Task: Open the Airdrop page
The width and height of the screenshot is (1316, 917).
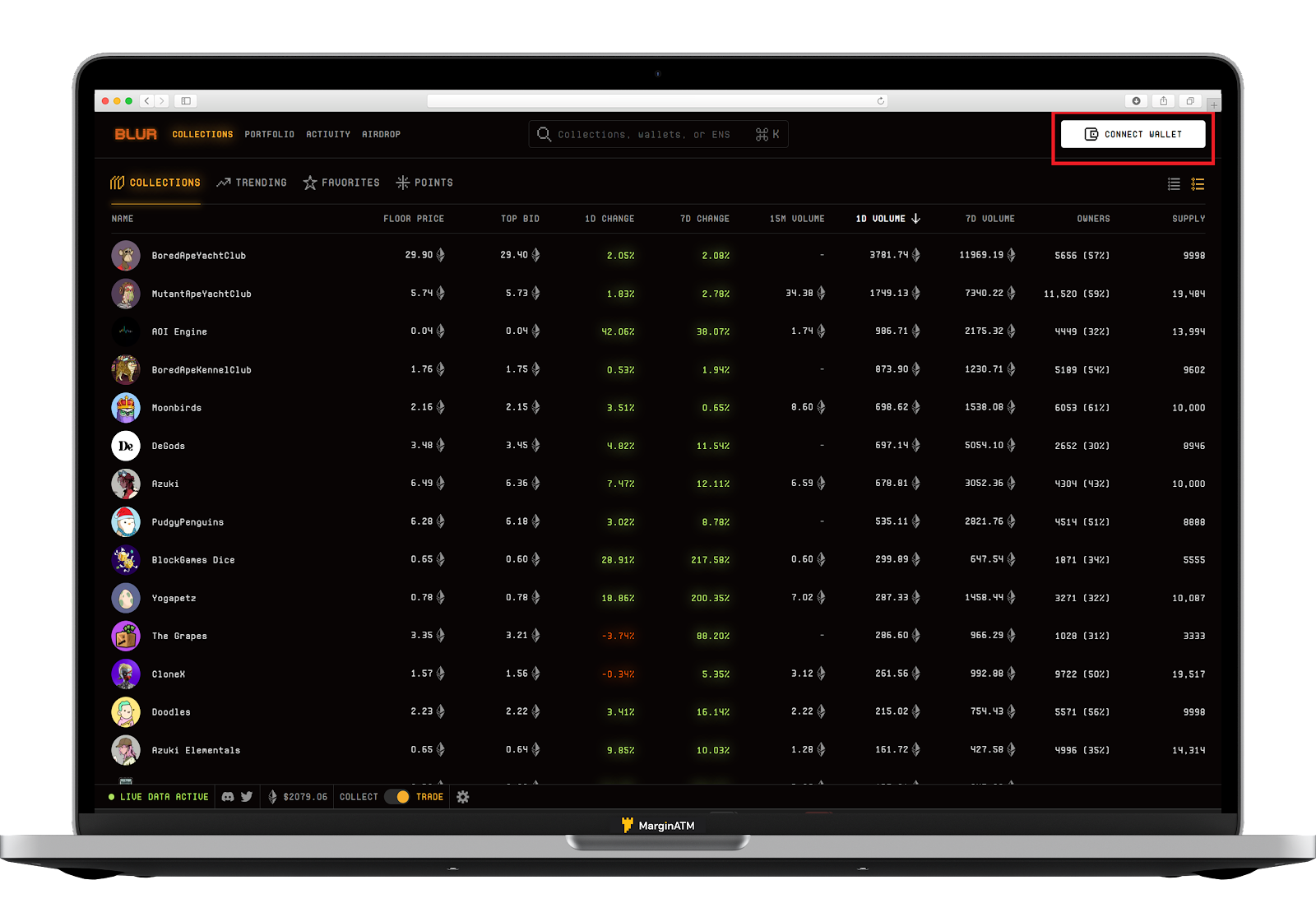Action: coord(381,134)
